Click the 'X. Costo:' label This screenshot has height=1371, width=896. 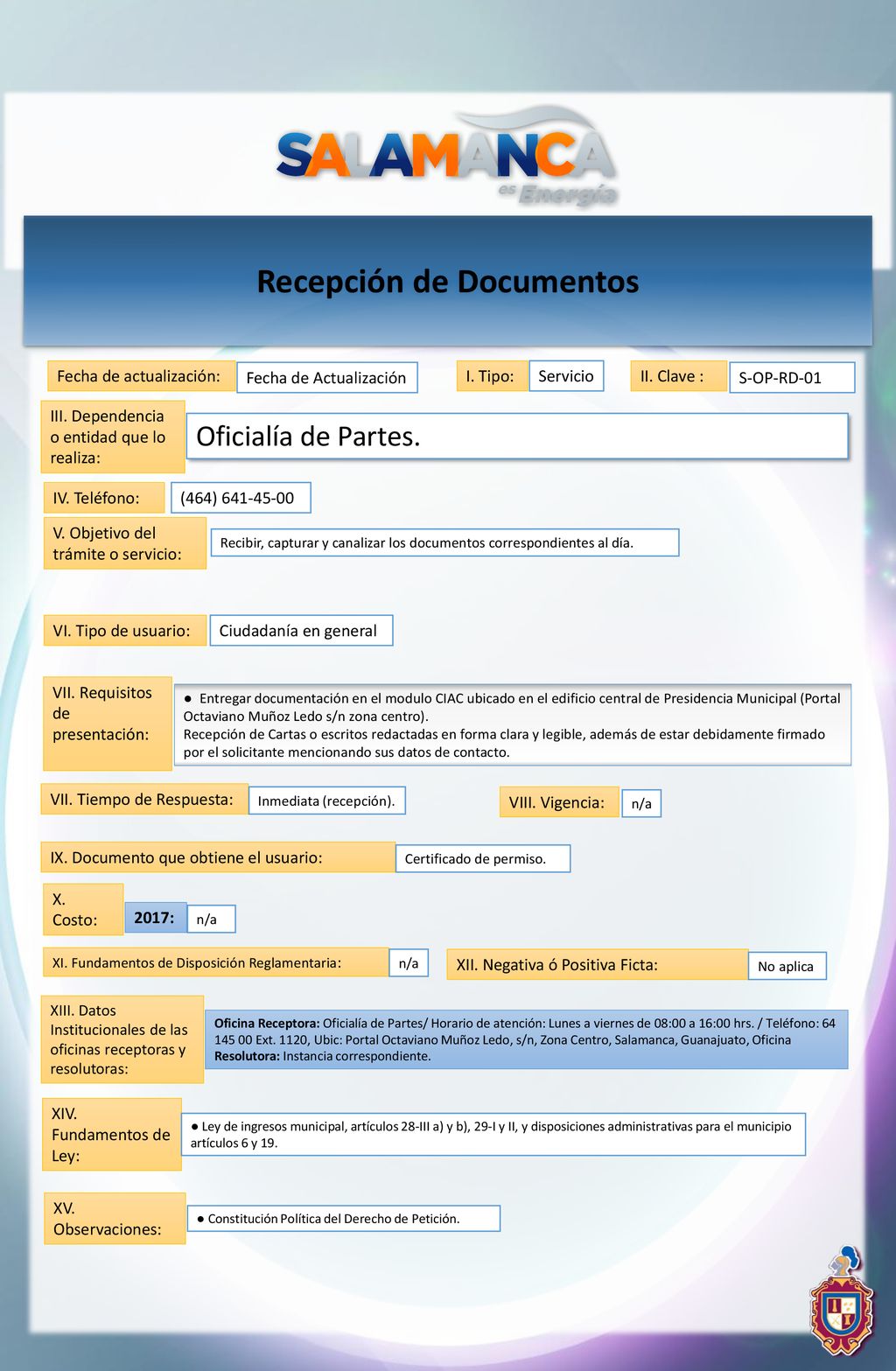click(83, 910)
